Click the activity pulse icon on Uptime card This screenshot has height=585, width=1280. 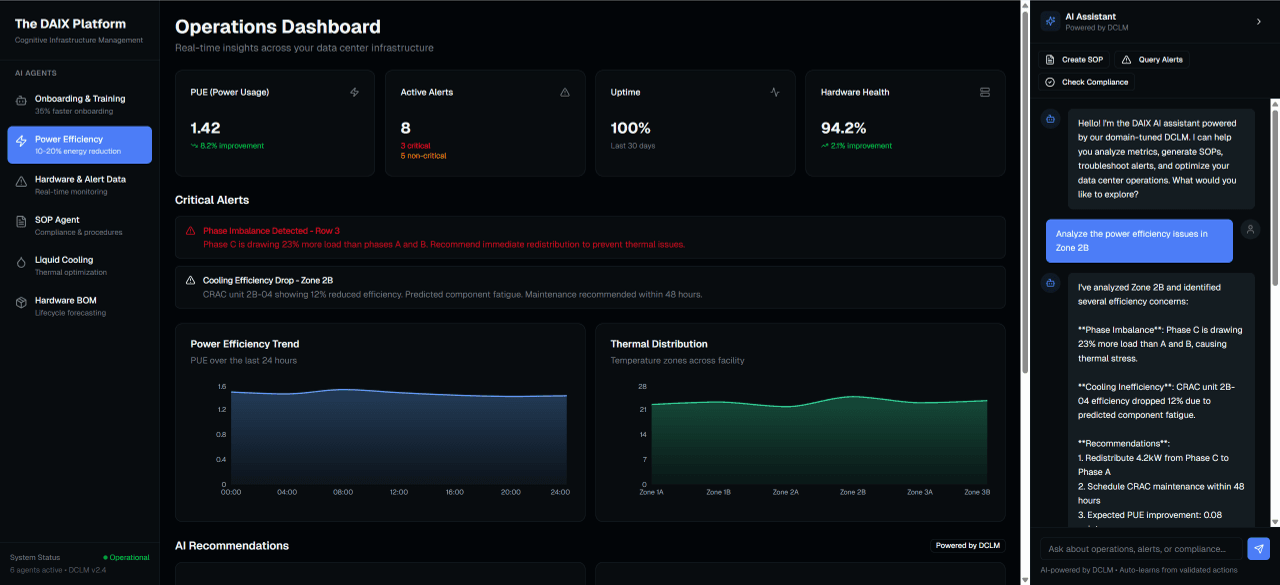click(x=775, y=91)
